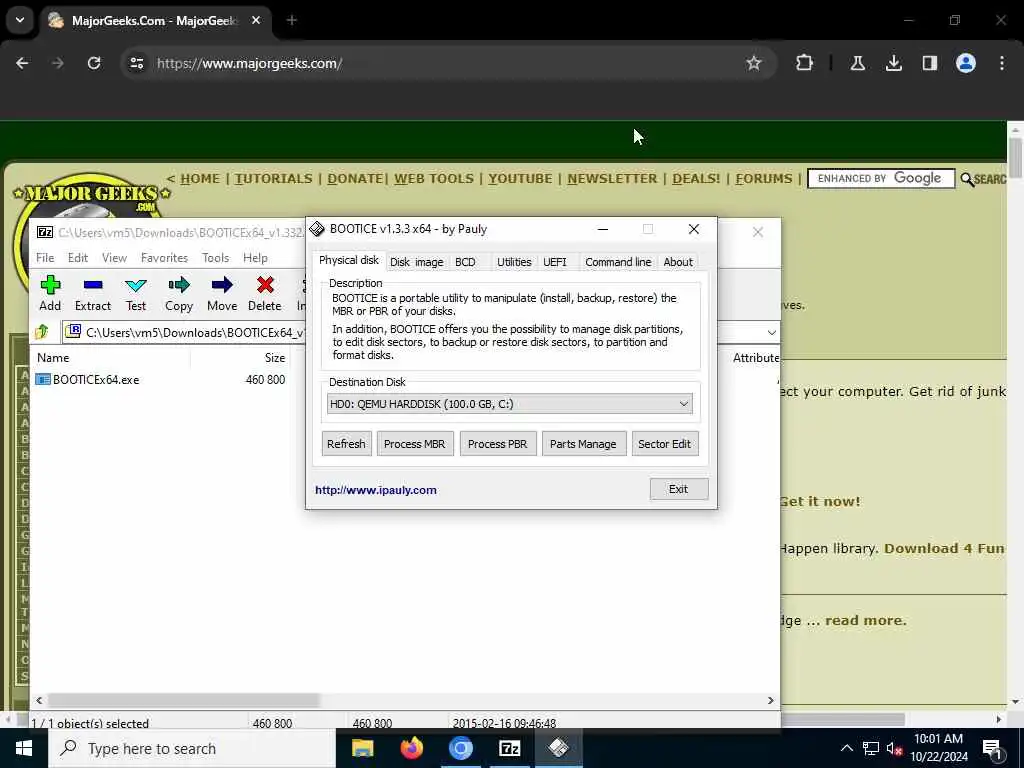Switch to the Utilities tab in BOOTICE
The width and height of the screenshot is (1024, 768).
(x=514, y=262)
